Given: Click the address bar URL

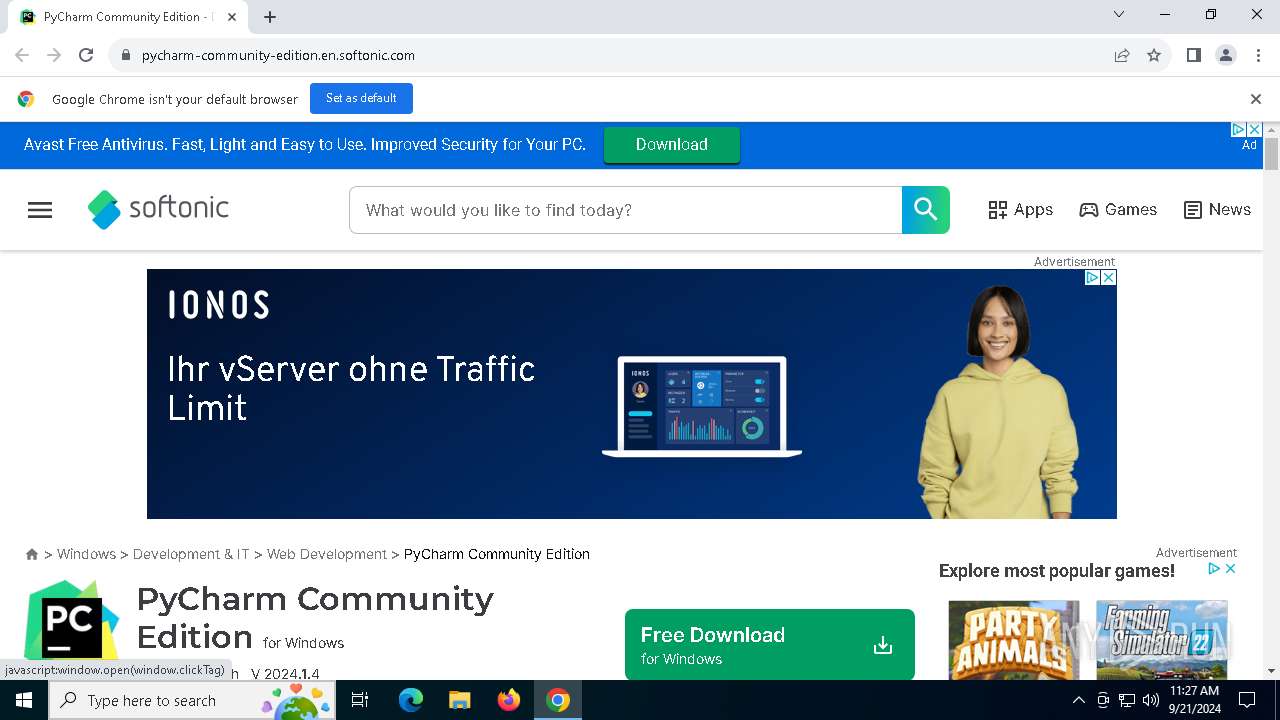Looking at the screenshot, I should [278, 55].
